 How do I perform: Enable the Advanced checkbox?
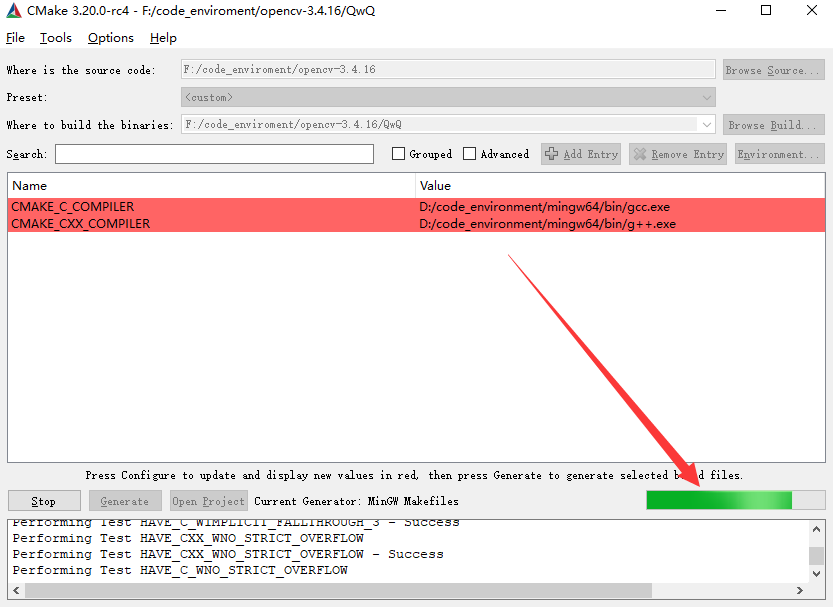pos(469,154)
